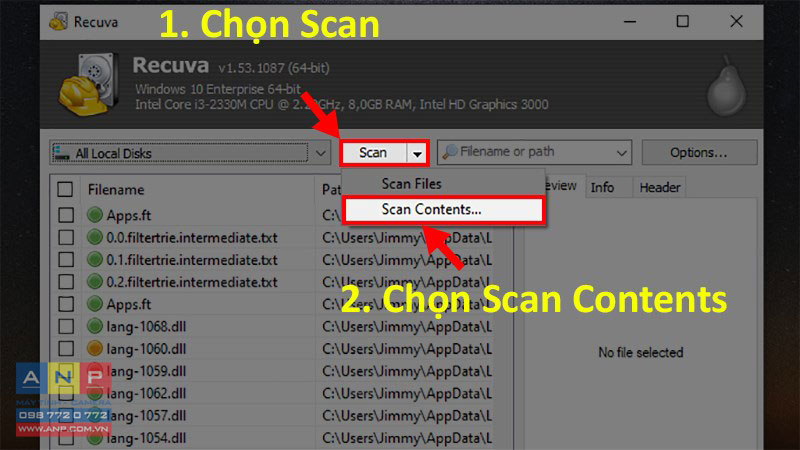The width and height of the screenshot is (800, 450).
Task: Click the Piriform pear logo
Action: [727, 86]
